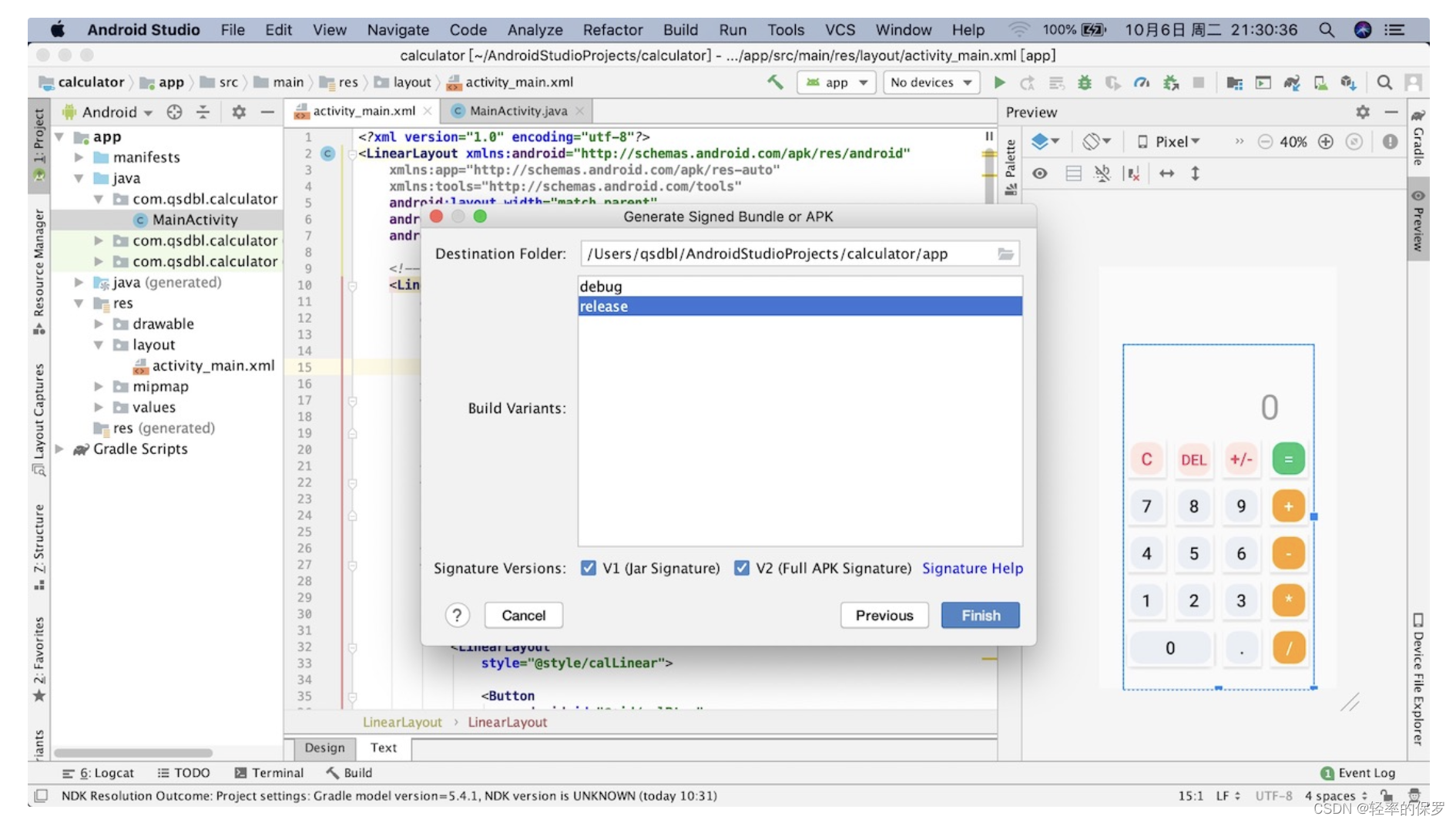Expand the manifests folder
The width and height of the screenshot is (1456, 823).
(x=79, y=157)
